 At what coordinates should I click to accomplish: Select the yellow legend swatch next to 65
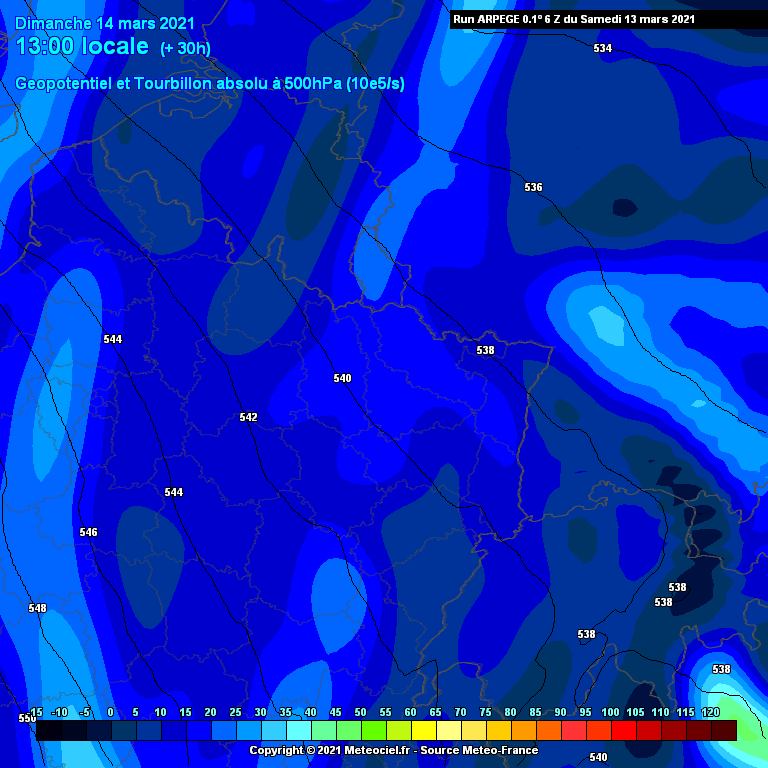coord(448,731)
